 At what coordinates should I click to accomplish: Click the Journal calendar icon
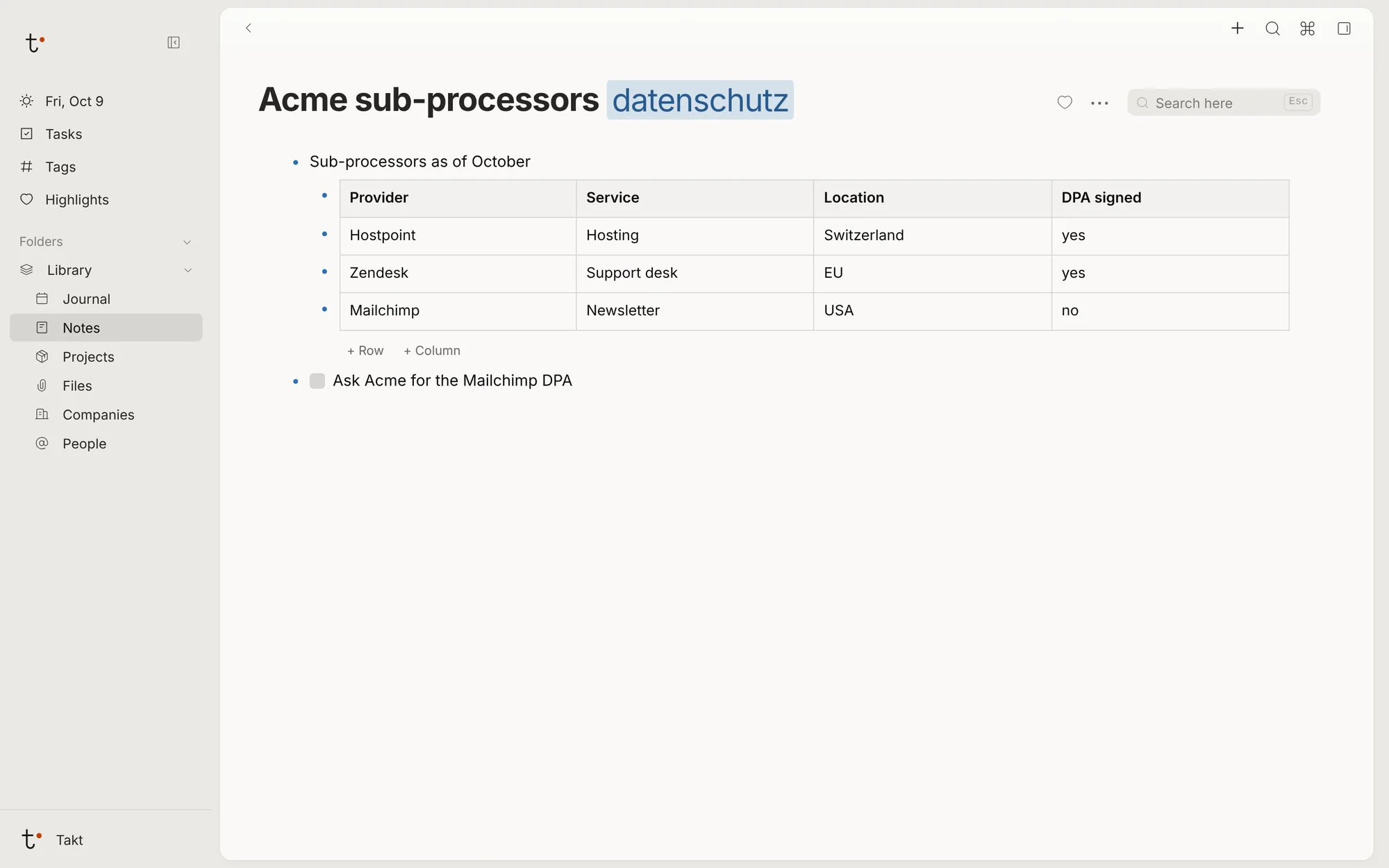42,299
